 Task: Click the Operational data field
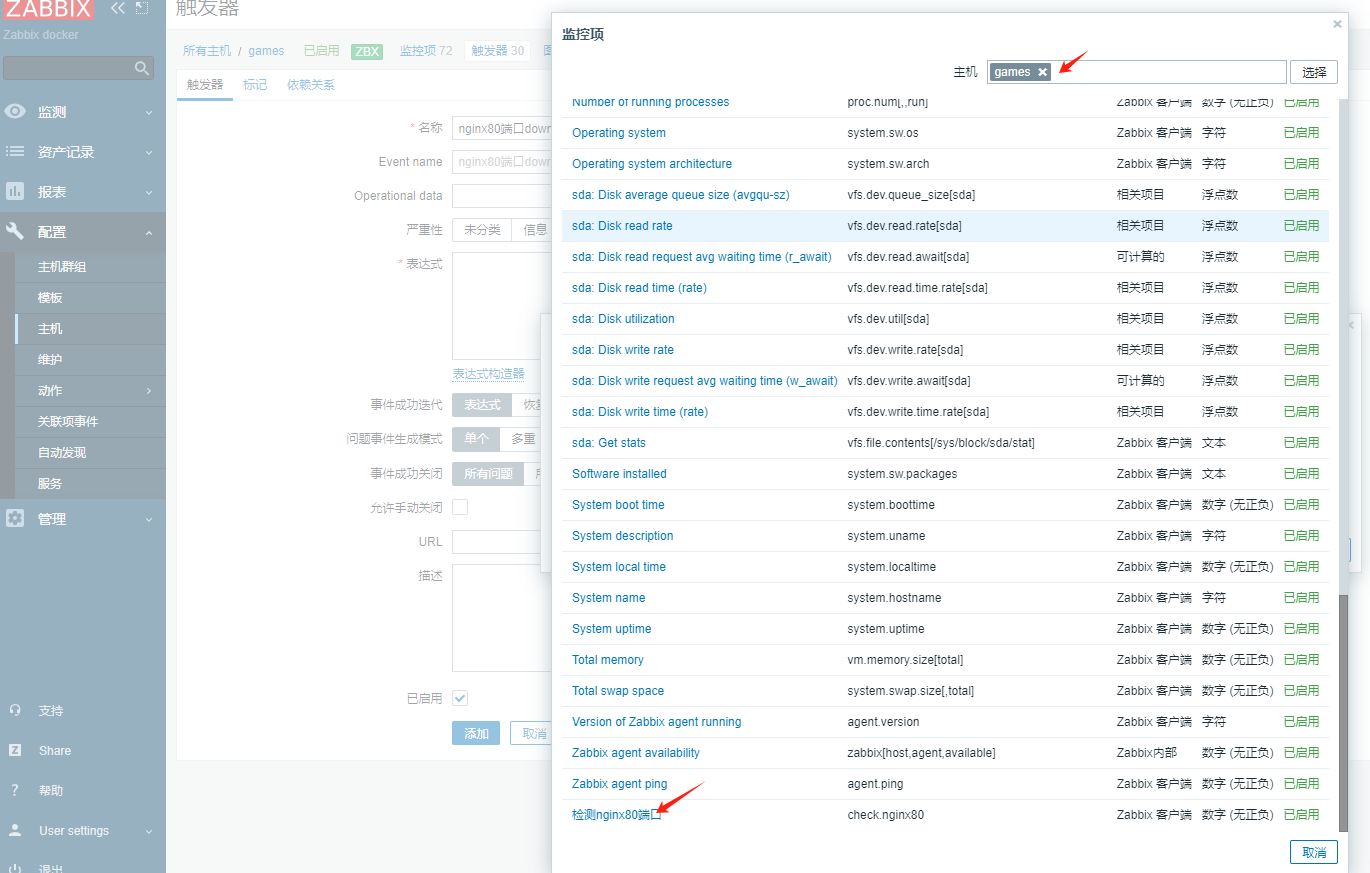coord(501,196)
